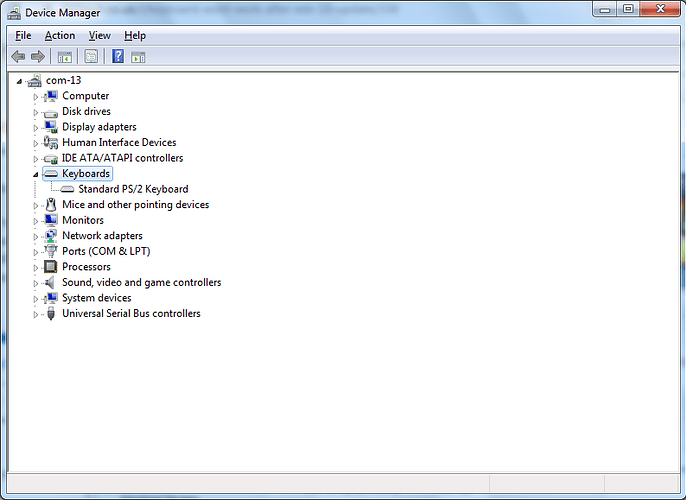The image size is (686, 500).
Task: Click the Display adapters icon
Action: 51,127
